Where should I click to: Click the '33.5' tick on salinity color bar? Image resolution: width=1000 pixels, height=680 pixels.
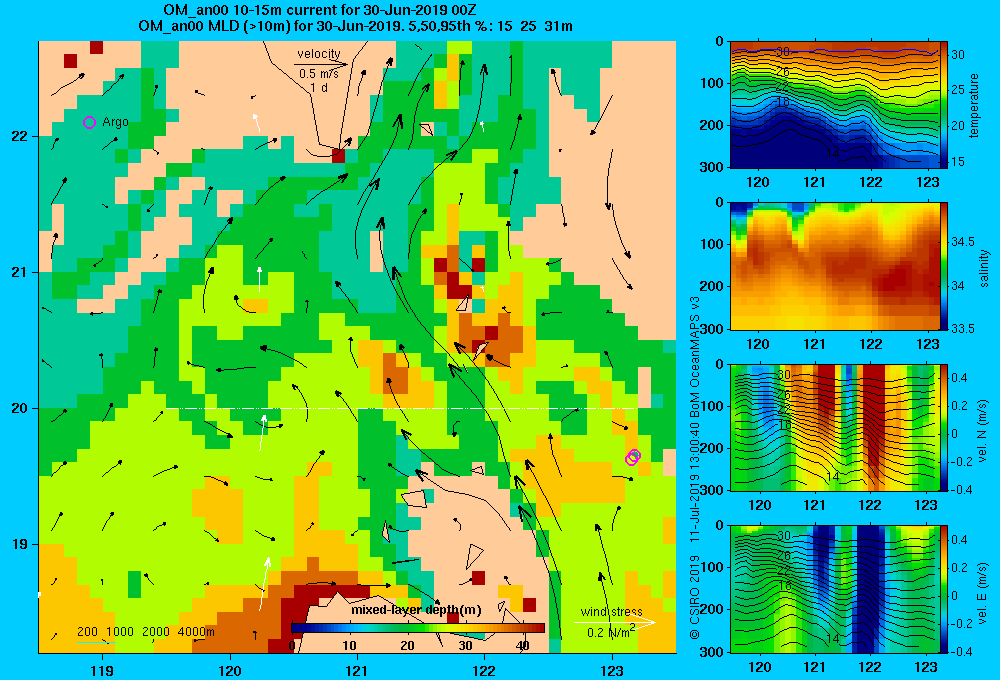click(x=963, y=329)
